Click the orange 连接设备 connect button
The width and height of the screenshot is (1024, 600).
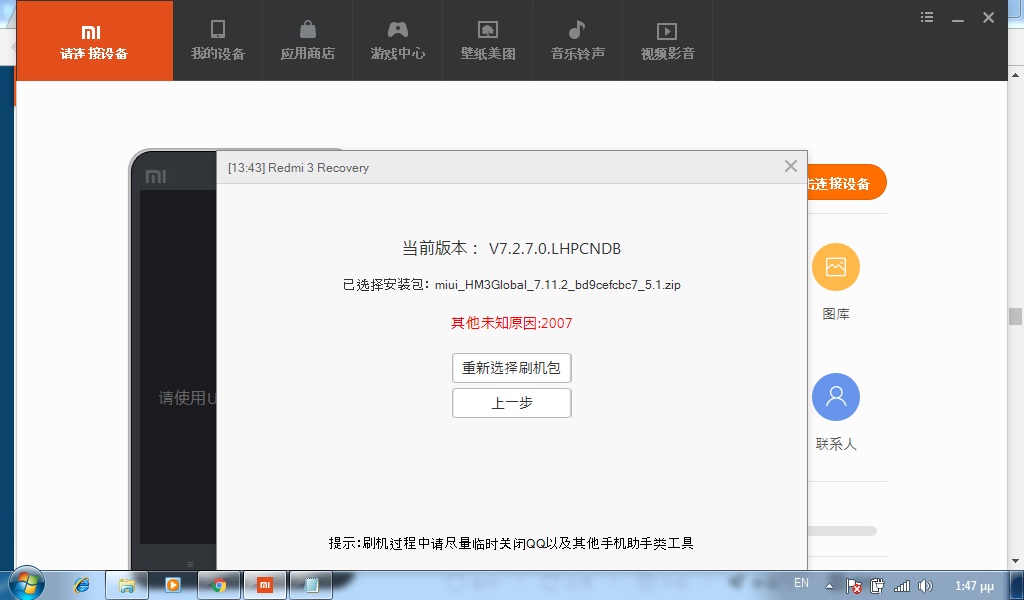click(845, 183)
